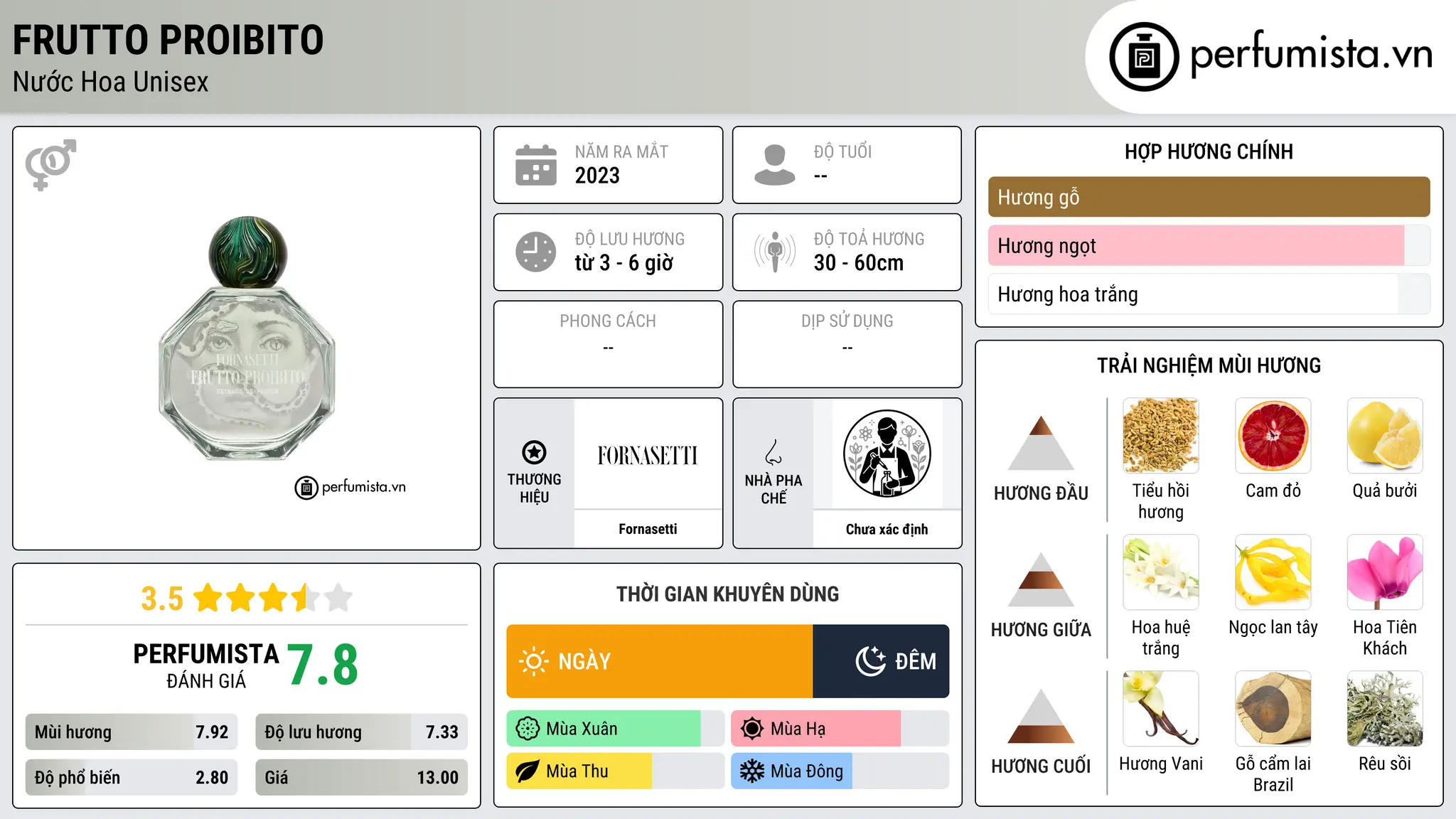Open the Tiểu hồi hương note image
Screen dimensions: 1456x819
1161,436
